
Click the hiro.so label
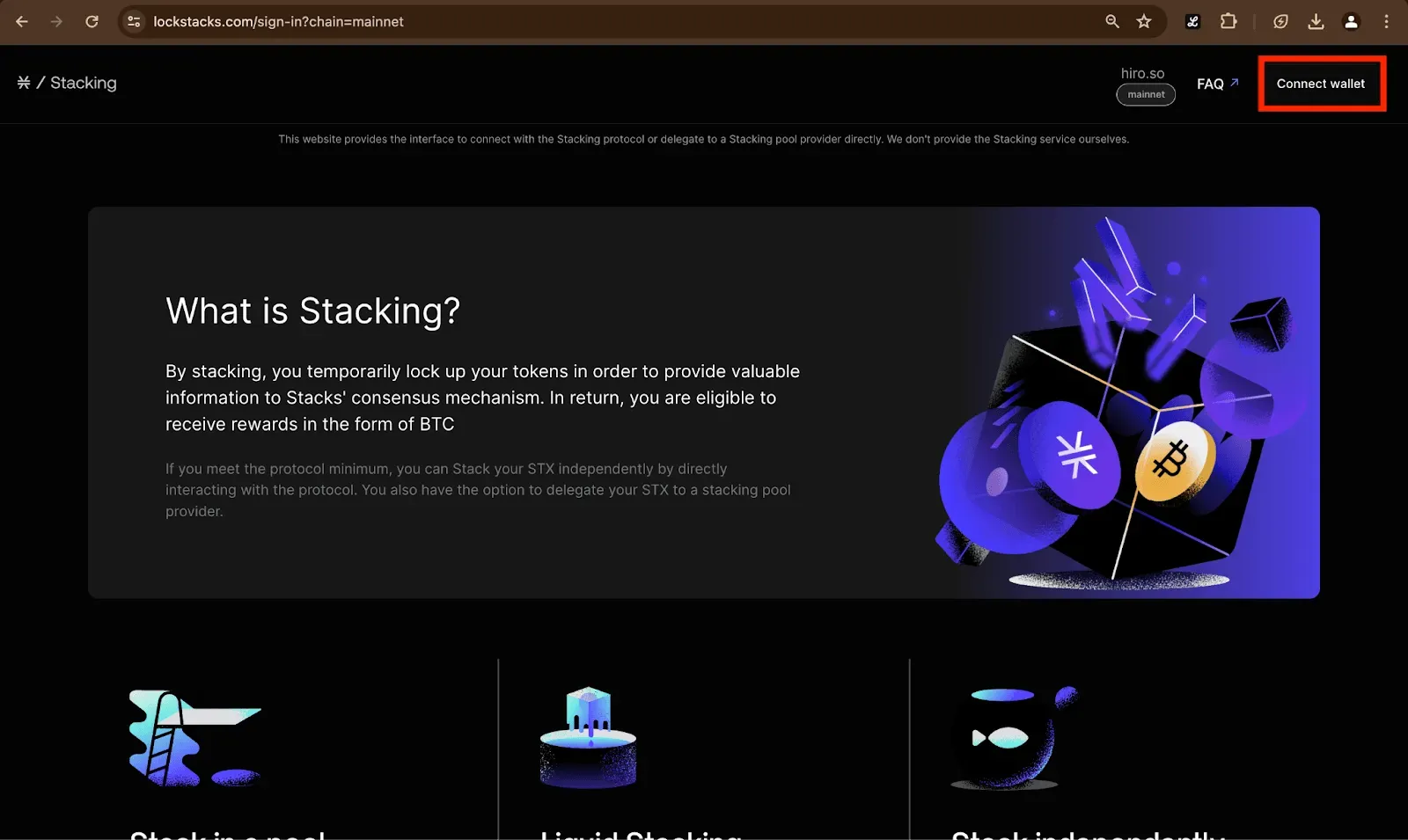tap(1142, 74)
